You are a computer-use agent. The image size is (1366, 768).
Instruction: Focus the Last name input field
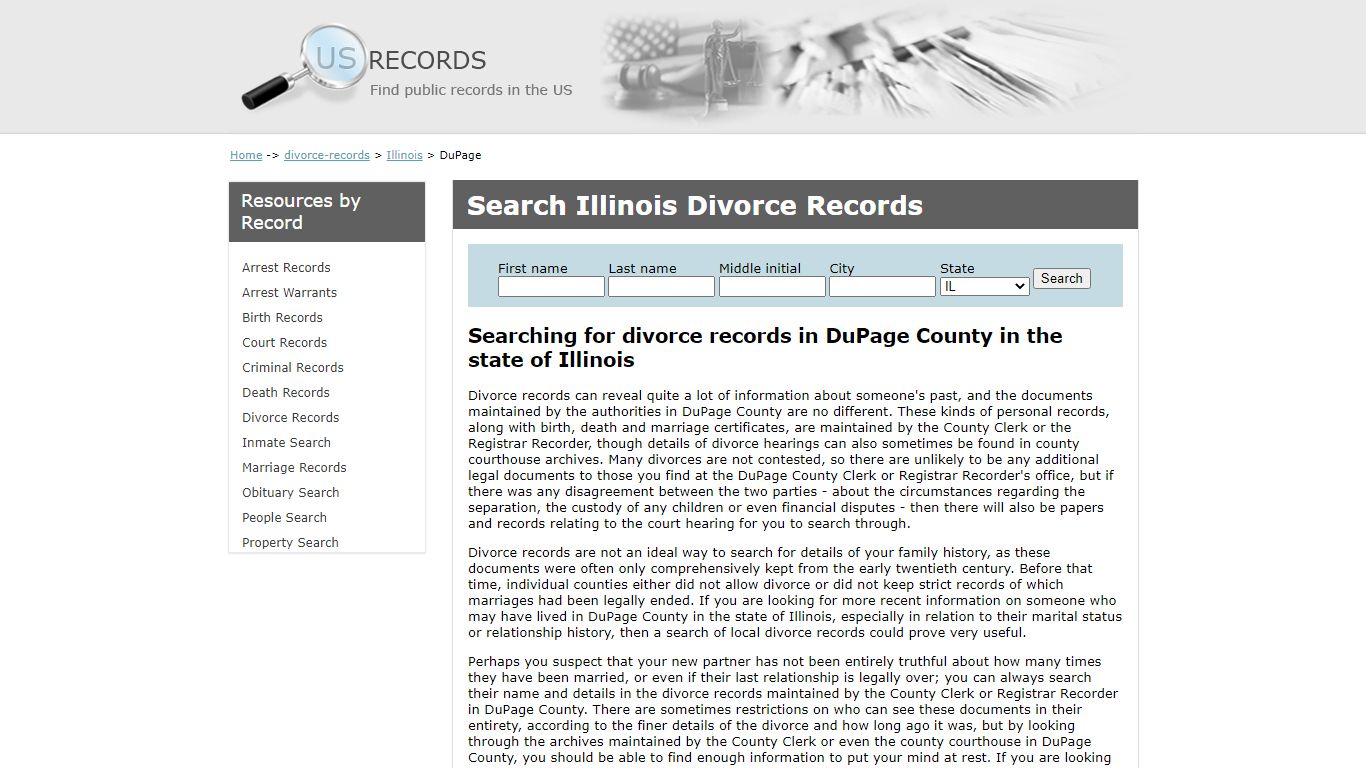coord(661,287)
